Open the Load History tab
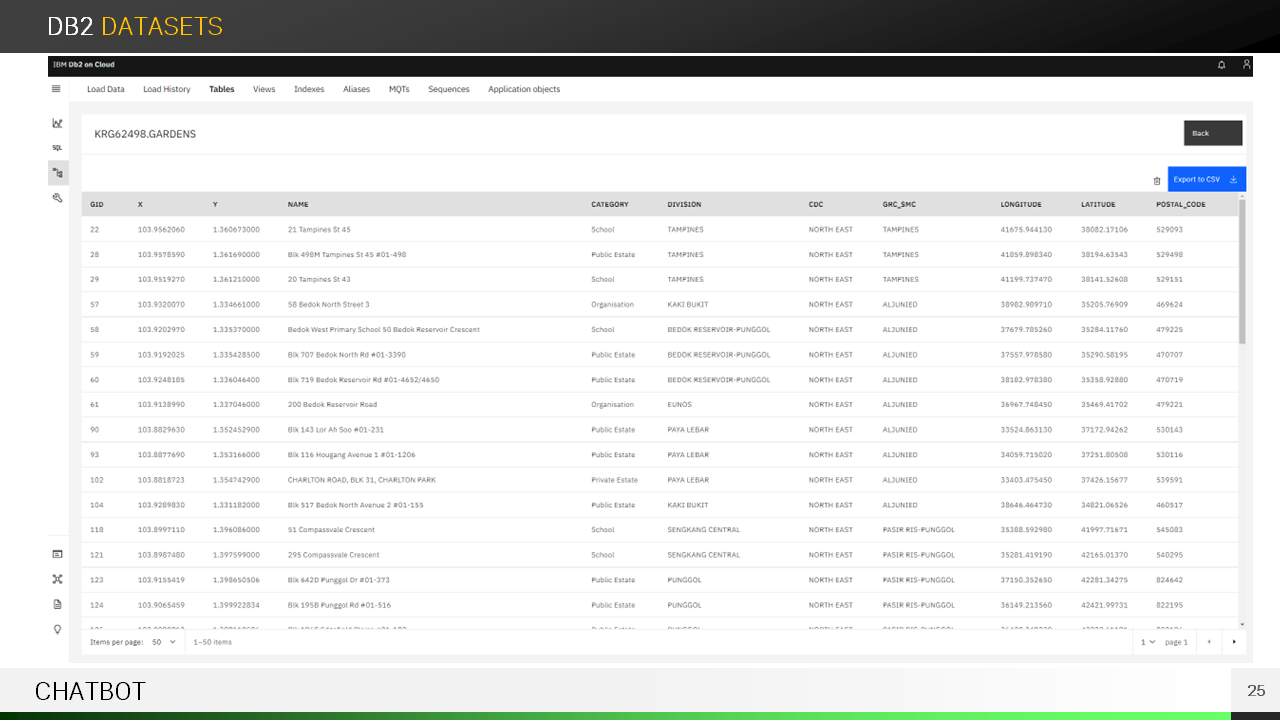The height and width of the screenshot is (720, 1280). 166,89
